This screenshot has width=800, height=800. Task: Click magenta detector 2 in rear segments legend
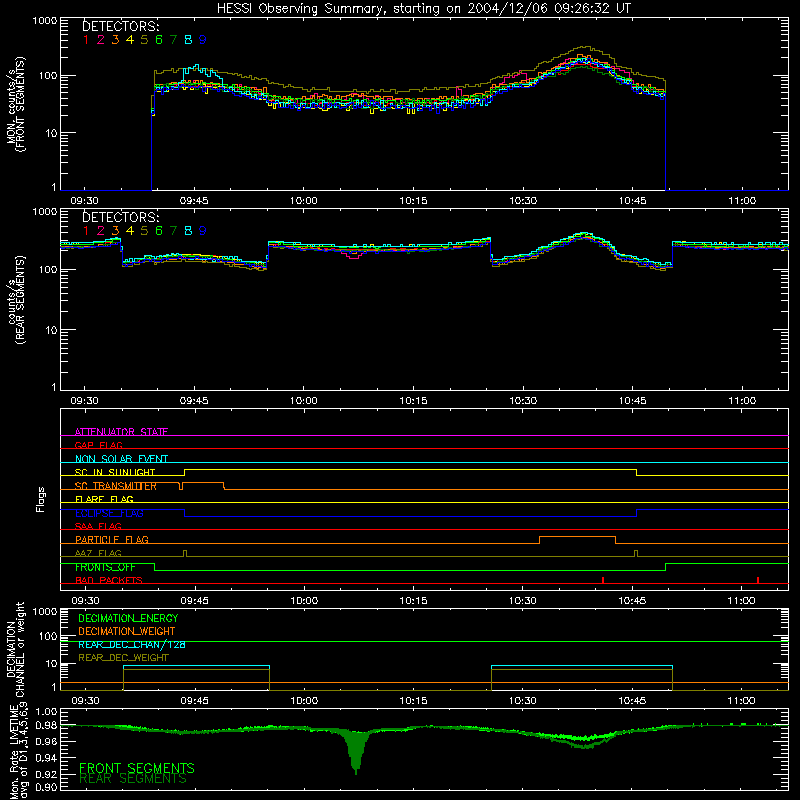click(101, 231)
